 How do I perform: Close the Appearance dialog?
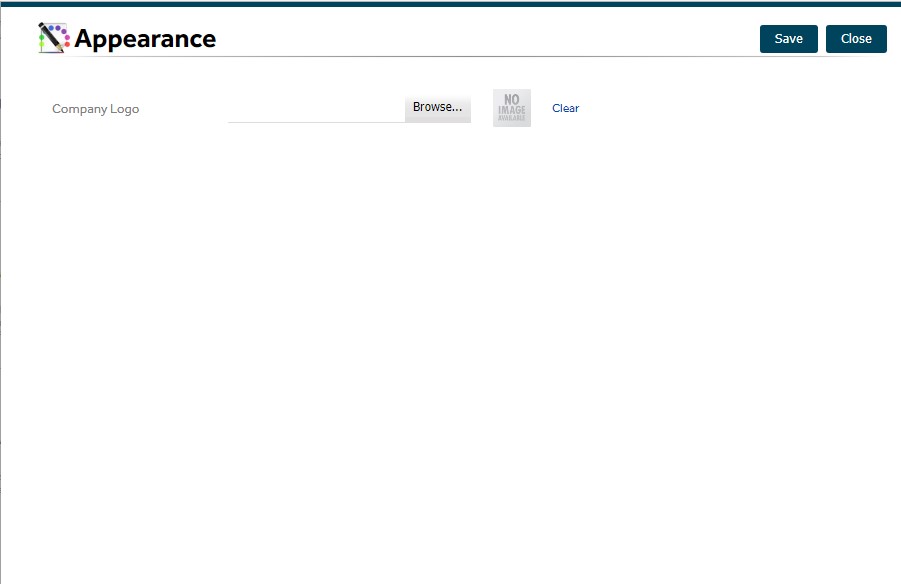point(856,39)
